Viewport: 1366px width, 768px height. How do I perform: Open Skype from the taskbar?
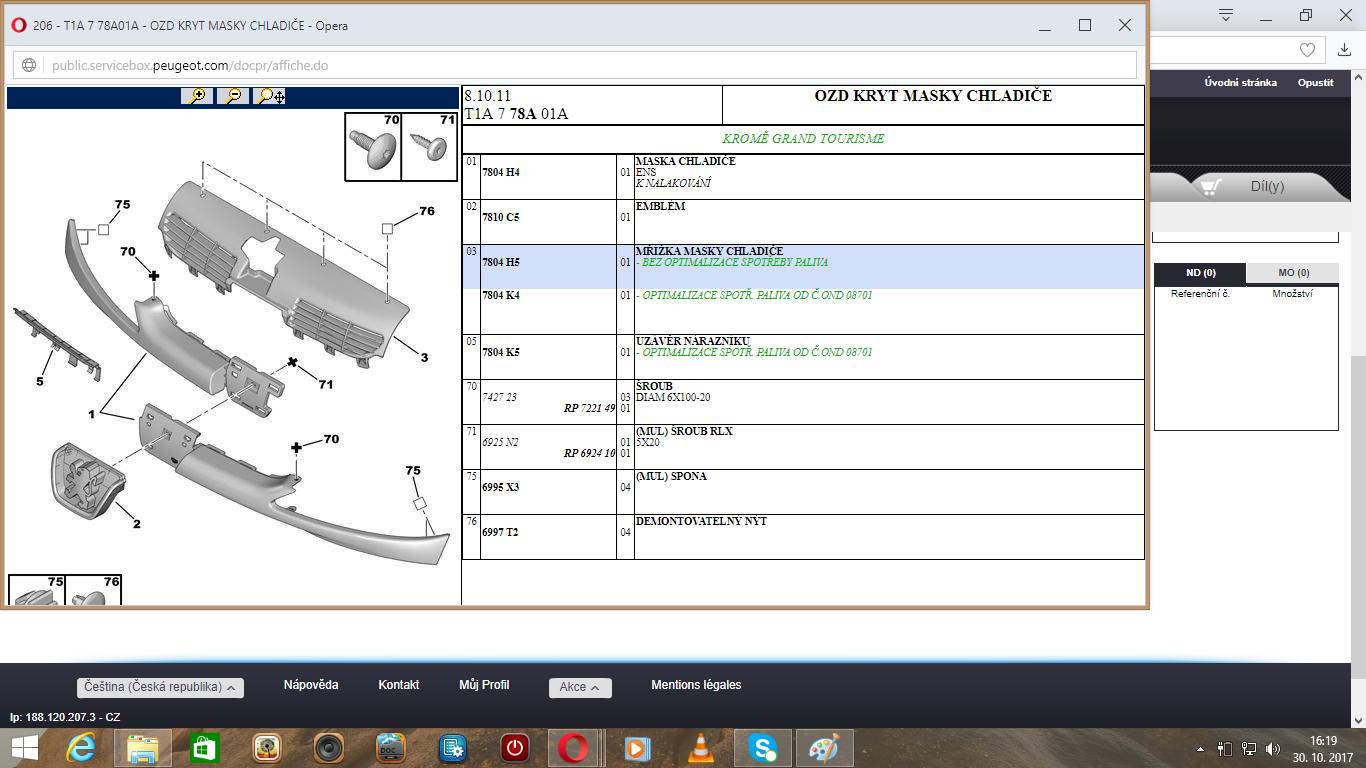(763, 748)
